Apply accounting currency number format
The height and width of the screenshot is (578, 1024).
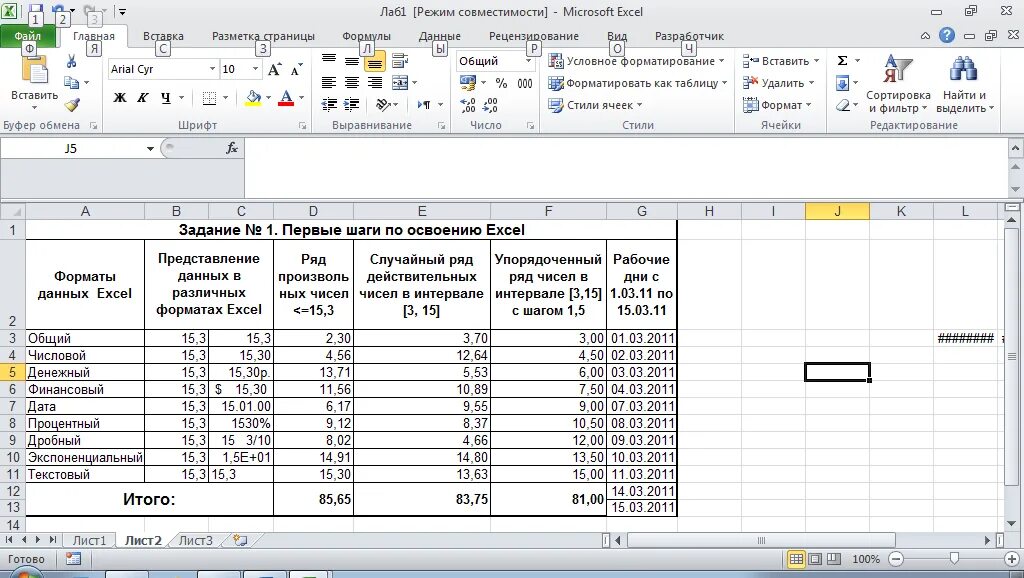(468, 83)
